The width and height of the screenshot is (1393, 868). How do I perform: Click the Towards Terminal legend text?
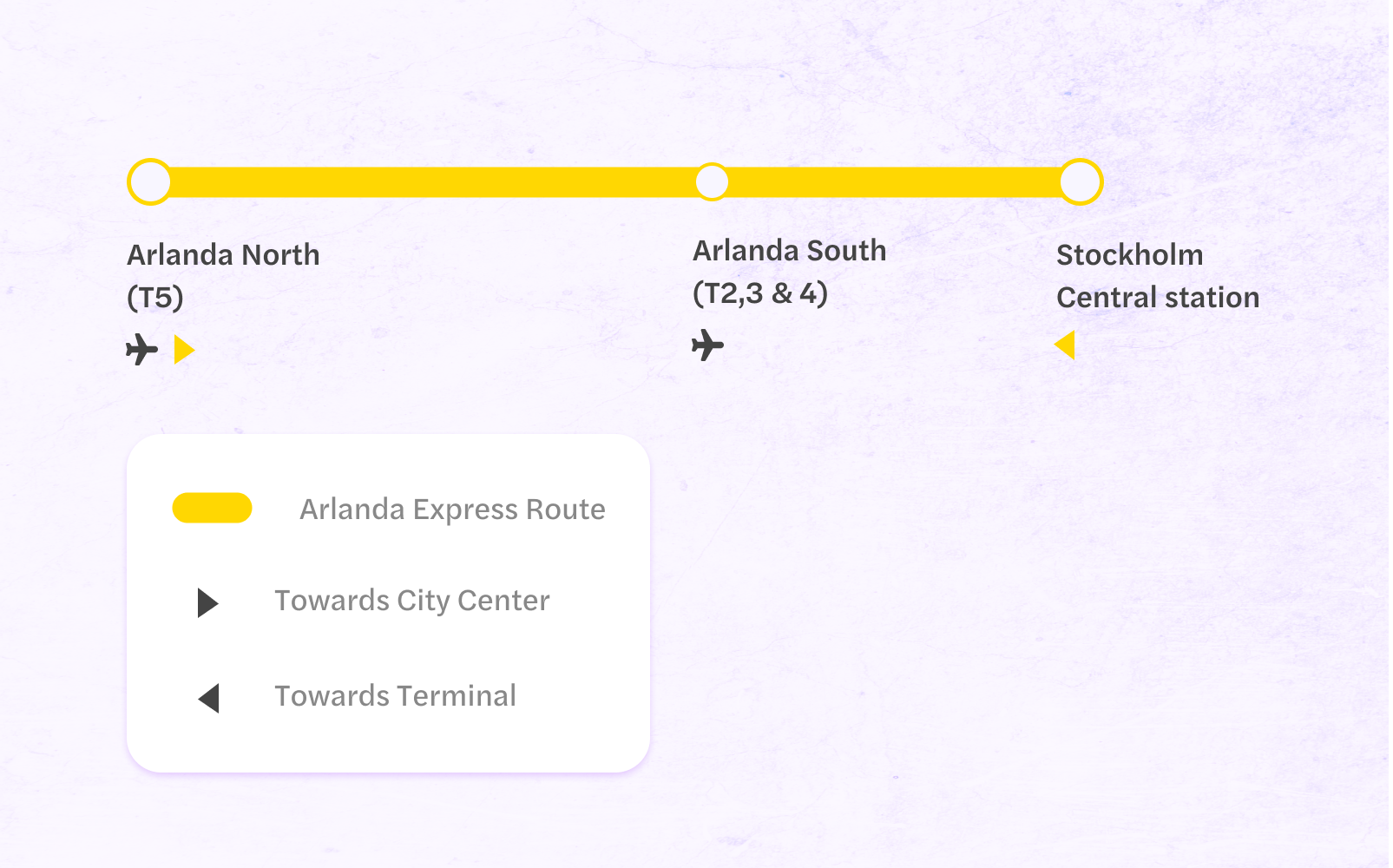click(x=396, y=696)
